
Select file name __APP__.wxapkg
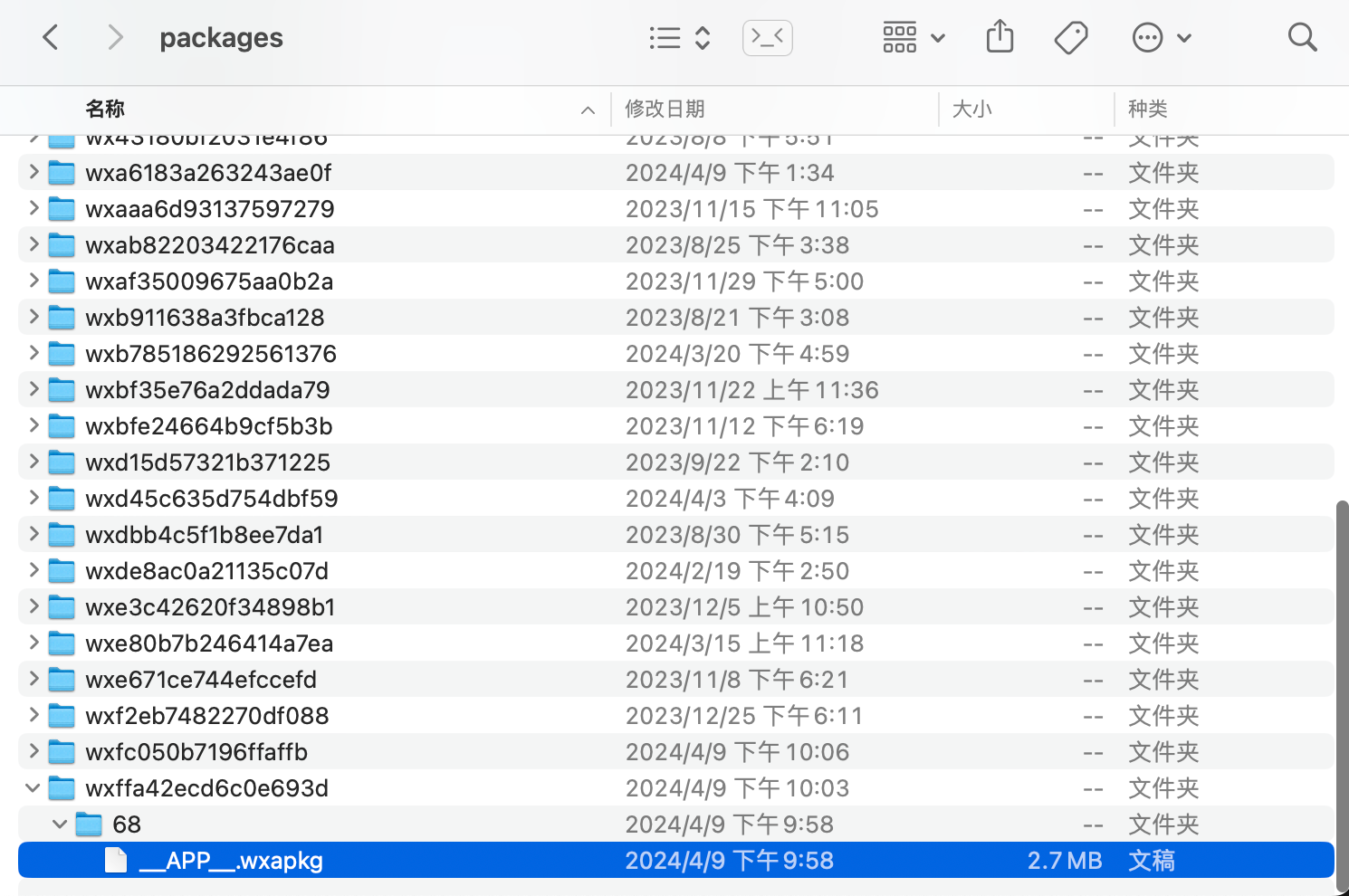[x=231, y=861]
